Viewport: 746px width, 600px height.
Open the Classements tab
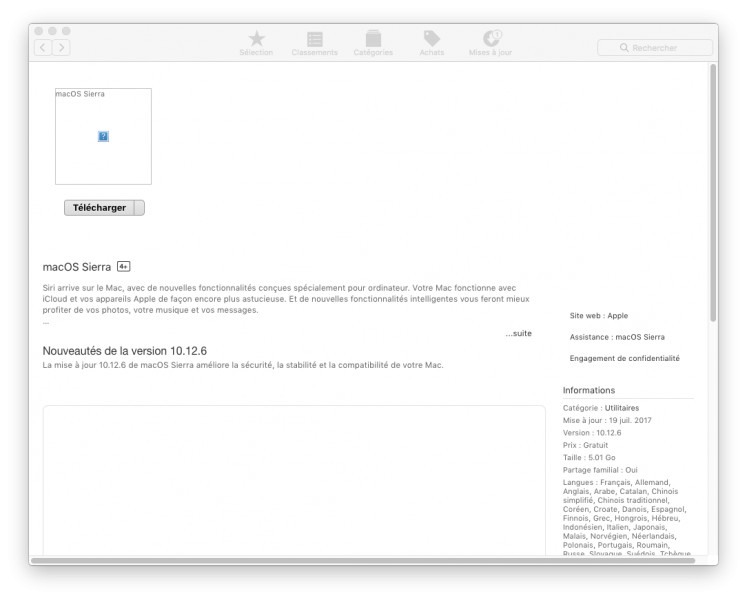314,43
